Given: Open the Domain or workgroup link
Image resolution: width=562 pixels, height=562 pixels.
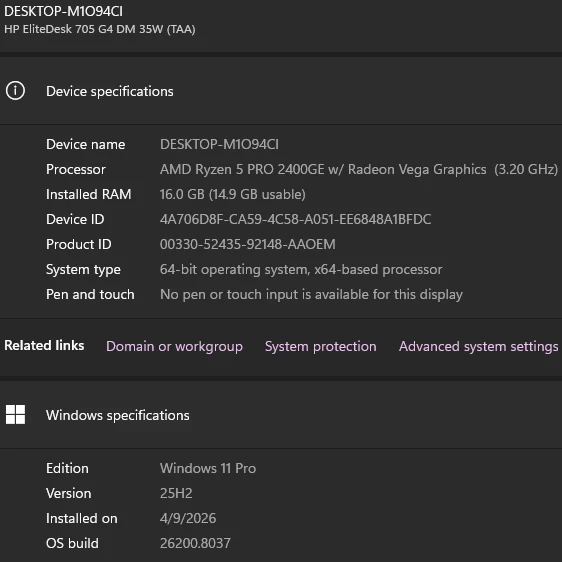Looking at the screenshot, I should (174, 346).
